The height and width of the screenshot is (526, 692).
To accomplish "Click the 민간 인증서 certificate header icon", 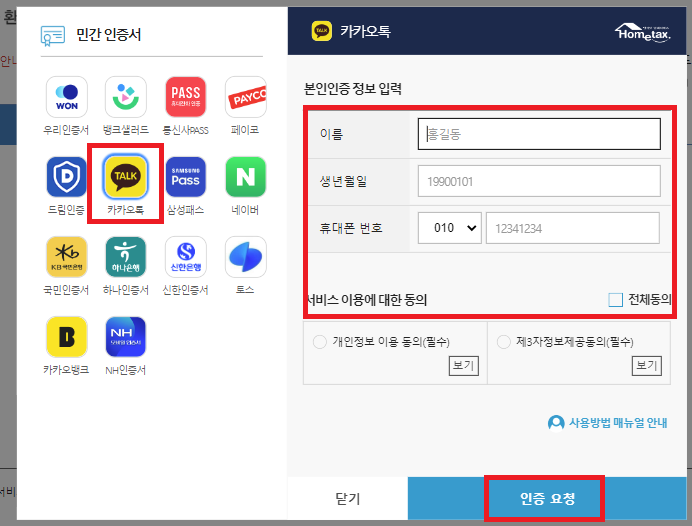I will (53, 36).
